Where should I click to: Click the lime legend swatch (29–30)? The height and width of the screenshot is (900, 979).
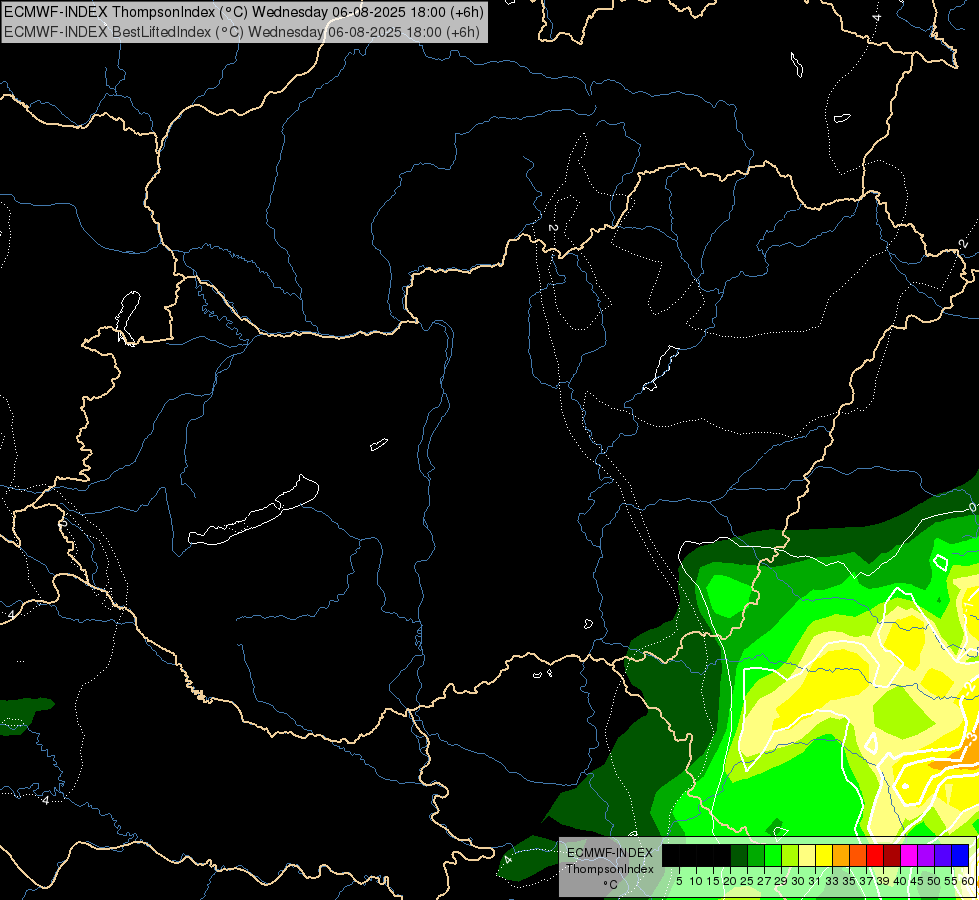pos(790,855)
